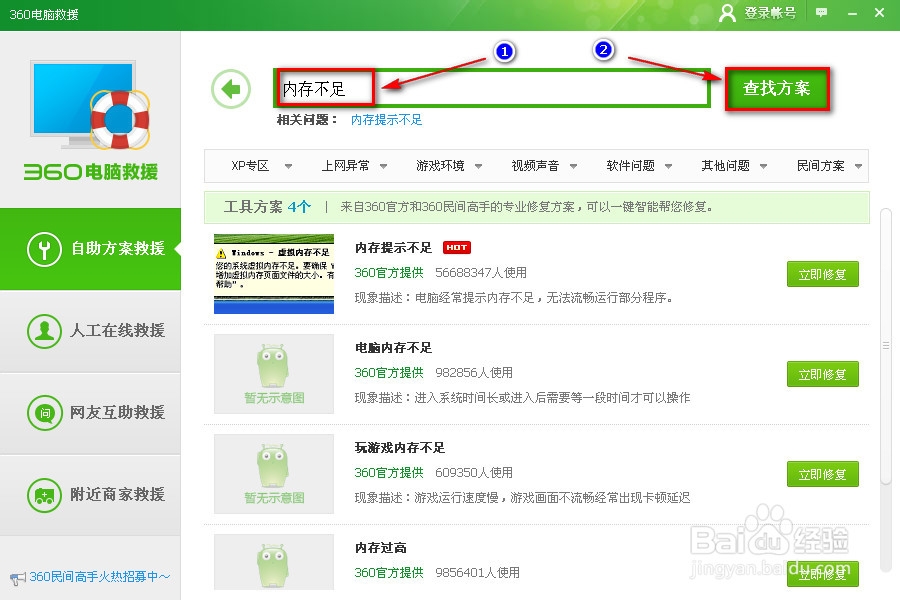Click 立即修复 for 内存提示不足
The image size is (900, 600).
coord(823,274)
